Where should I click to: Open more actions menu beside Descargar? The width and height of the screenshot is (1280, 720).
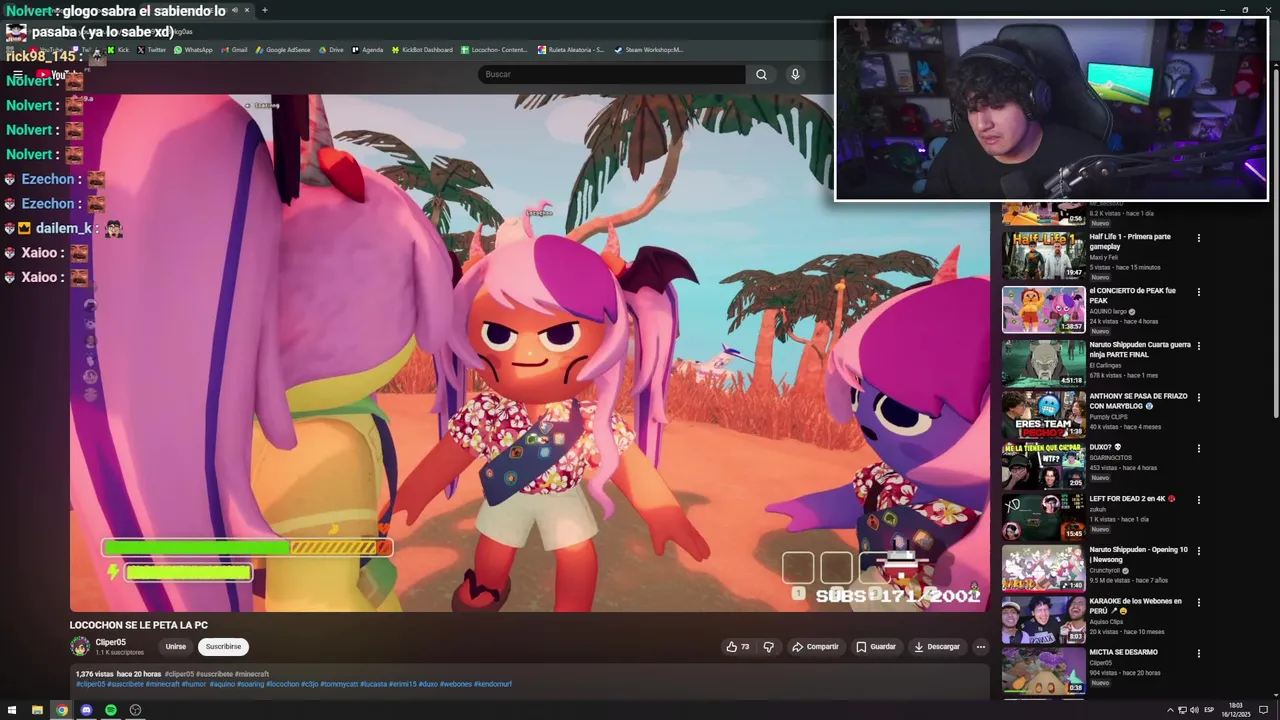point(980,647)
